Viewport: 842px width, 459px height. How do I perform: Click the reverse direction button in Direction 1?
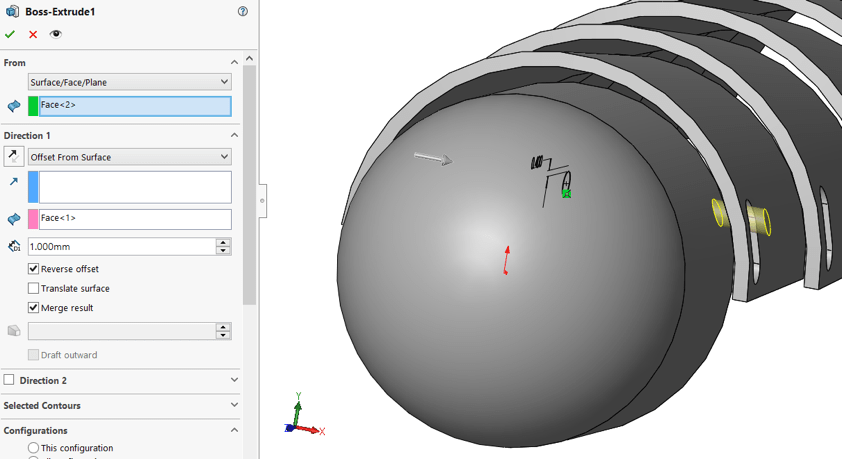point(14,157)
